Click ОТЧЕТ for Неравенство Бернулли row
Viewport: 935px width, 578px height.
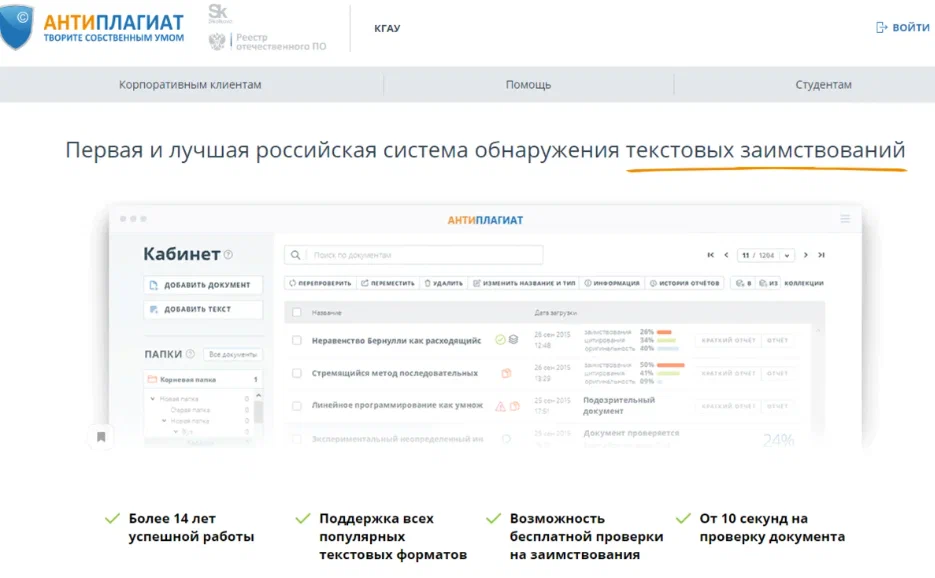[777, 340]
